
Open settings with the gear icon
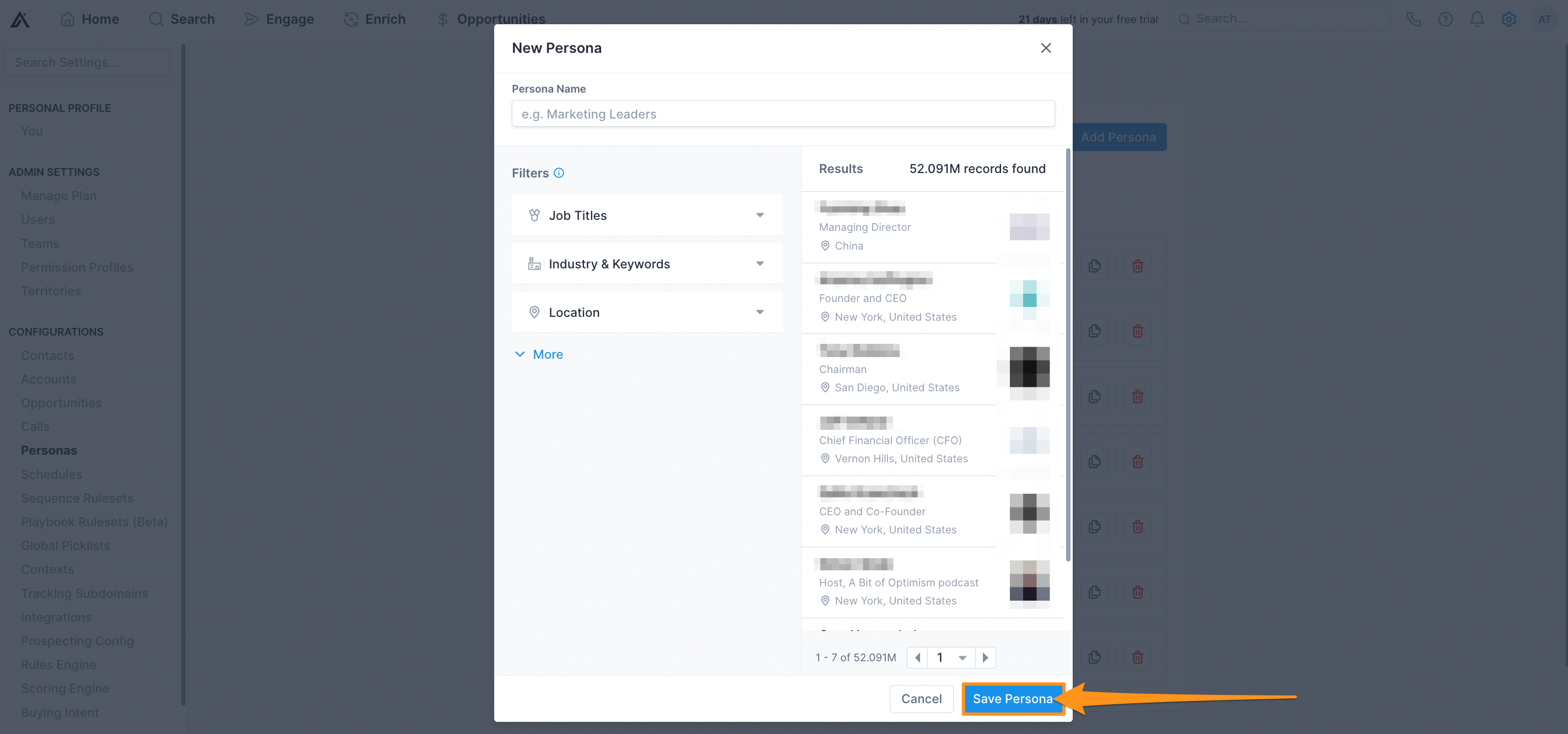(1509, 19)
